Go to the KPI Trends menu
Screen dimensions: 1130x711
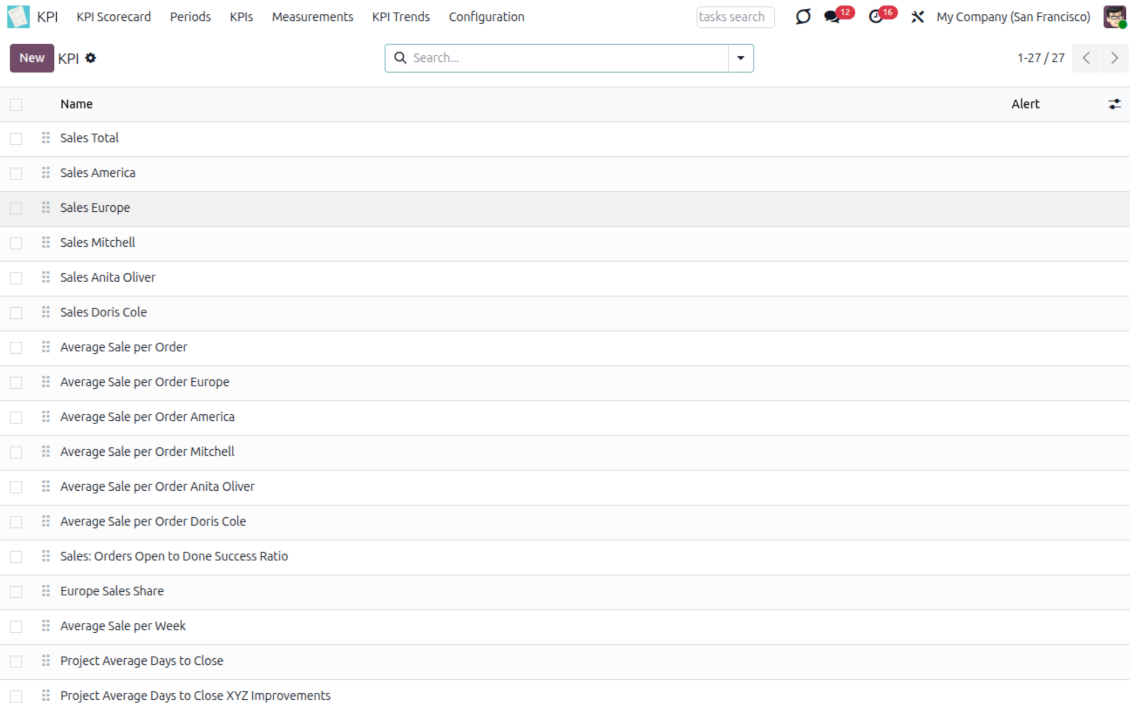[400, 17]
